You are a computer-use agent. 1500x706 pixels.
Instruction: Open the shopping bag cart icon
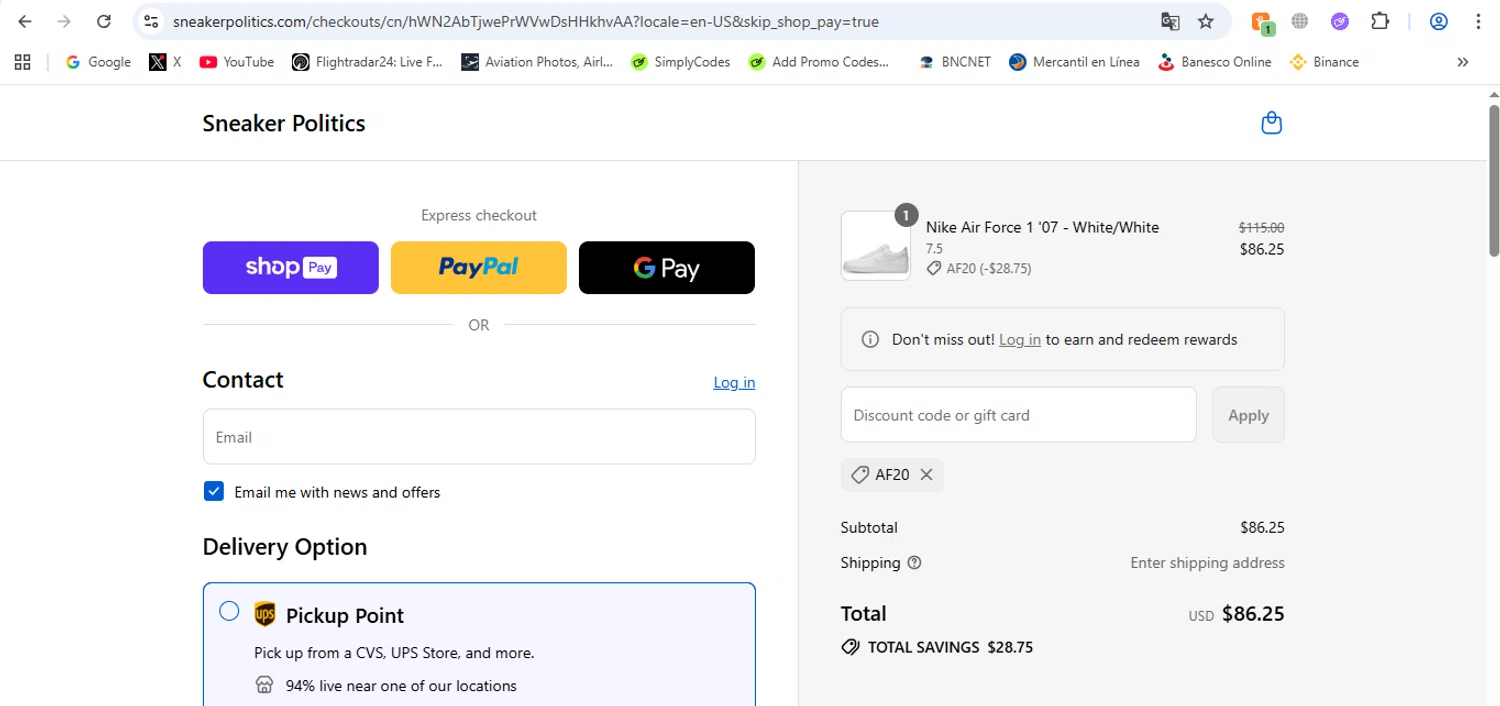click(1271, 123)
